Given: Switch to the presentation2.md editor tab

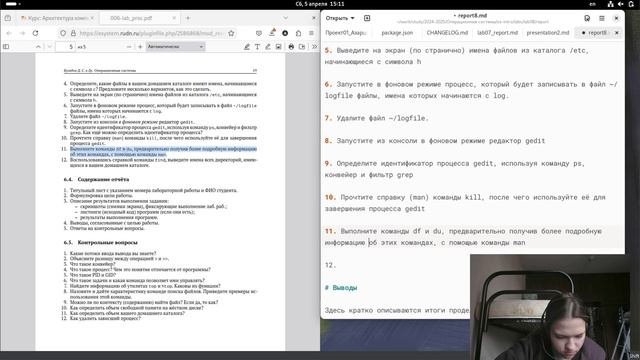Looking at the screenshot, I should click(x=547, y=33).
